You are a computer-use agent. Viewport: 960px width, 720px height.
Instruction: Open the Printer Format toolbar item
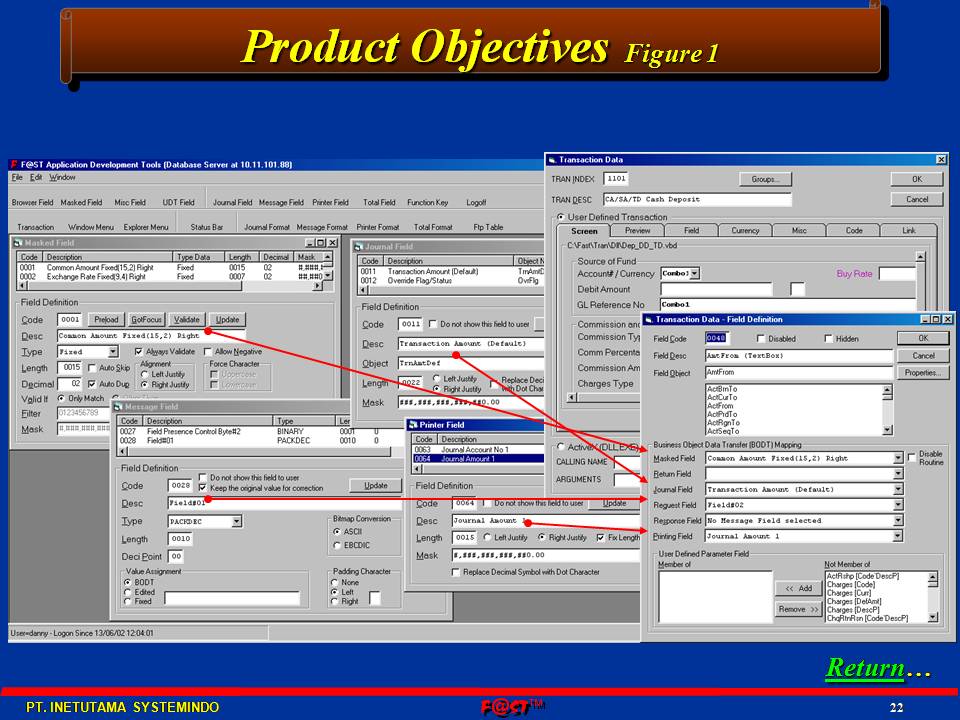tap(377, 227)
